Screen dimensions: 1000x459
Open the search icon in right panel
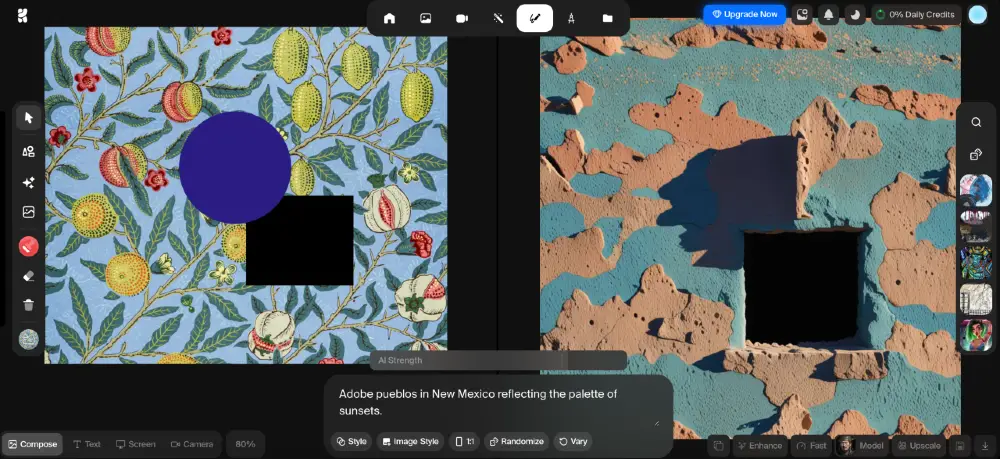point(976,122)
